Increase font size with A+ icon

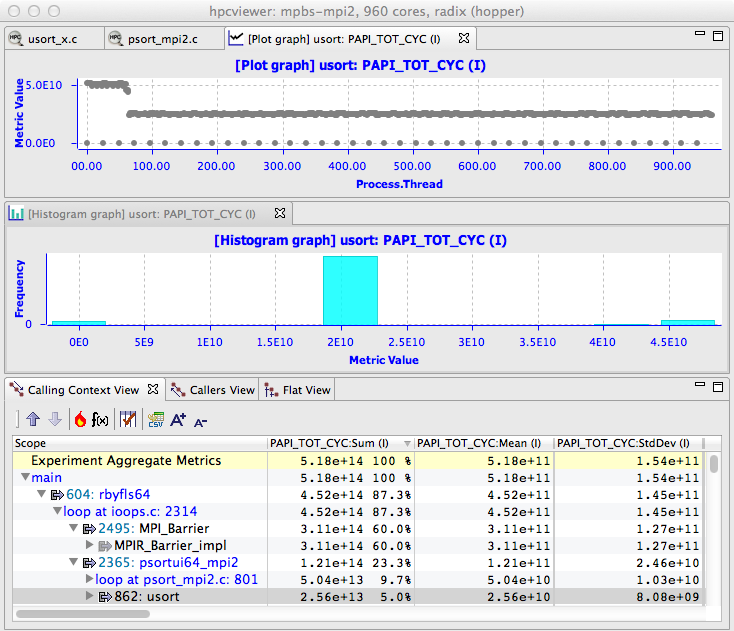point(178,420)
